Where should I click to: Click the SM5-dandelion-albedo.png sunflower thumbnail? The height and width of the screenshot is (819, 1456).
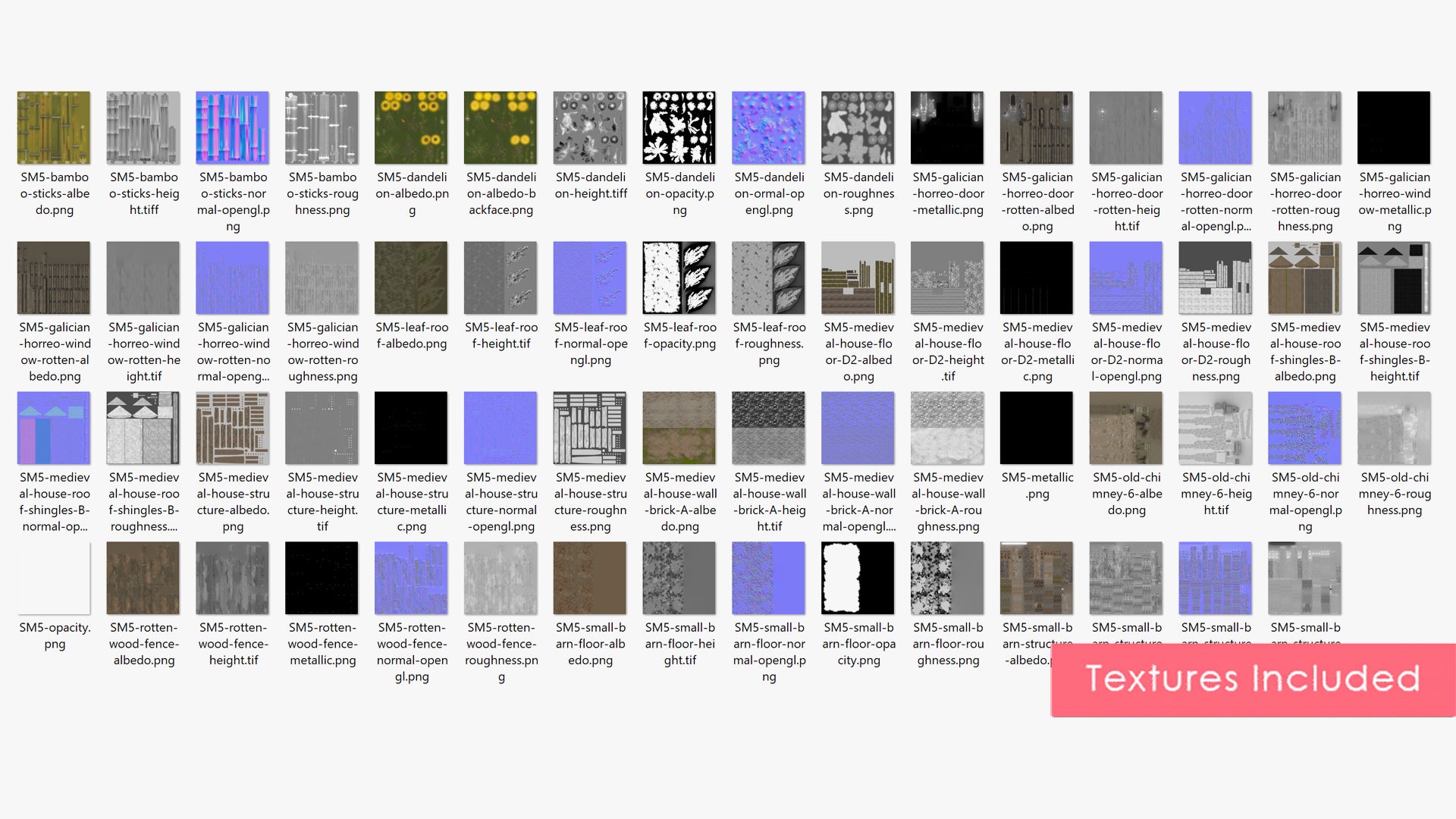click(411, 127)
